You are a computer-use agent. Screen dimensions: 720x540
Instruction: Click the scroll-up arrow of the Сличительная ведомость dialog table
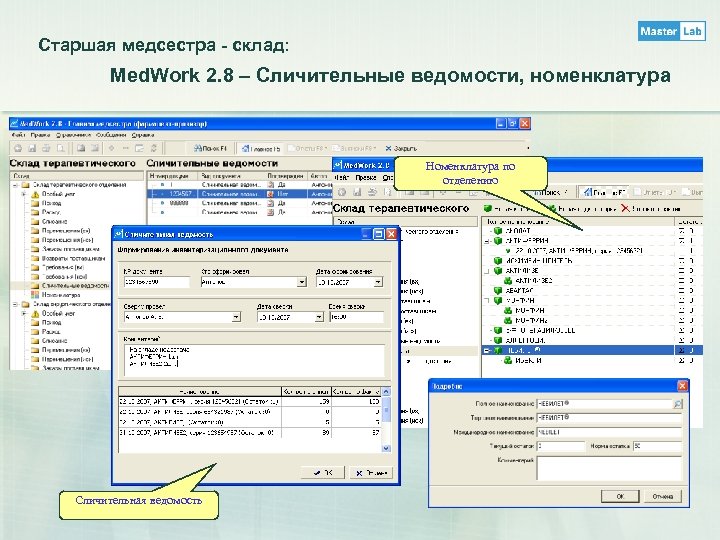pyautogui.click(x=386, y=392)
